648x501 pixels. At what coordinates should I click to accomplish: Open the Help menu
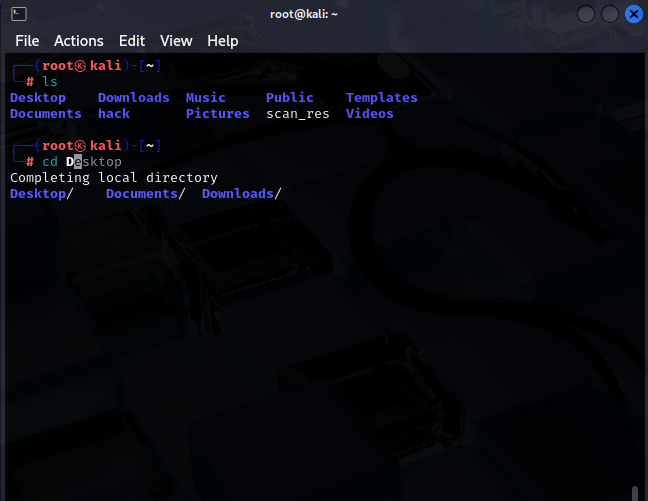coord(223,41)
